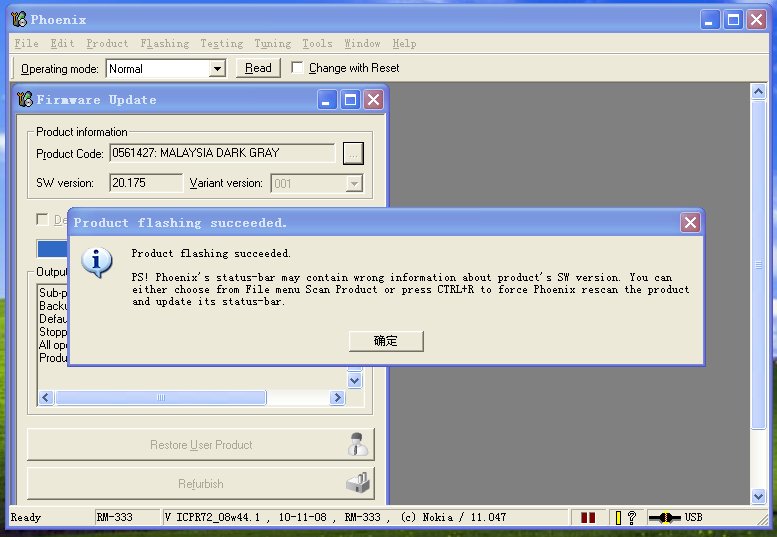The width and height of the screenshot is (777, 537).
Task: Open the Variant version dropdown
Action: (354, 183)
